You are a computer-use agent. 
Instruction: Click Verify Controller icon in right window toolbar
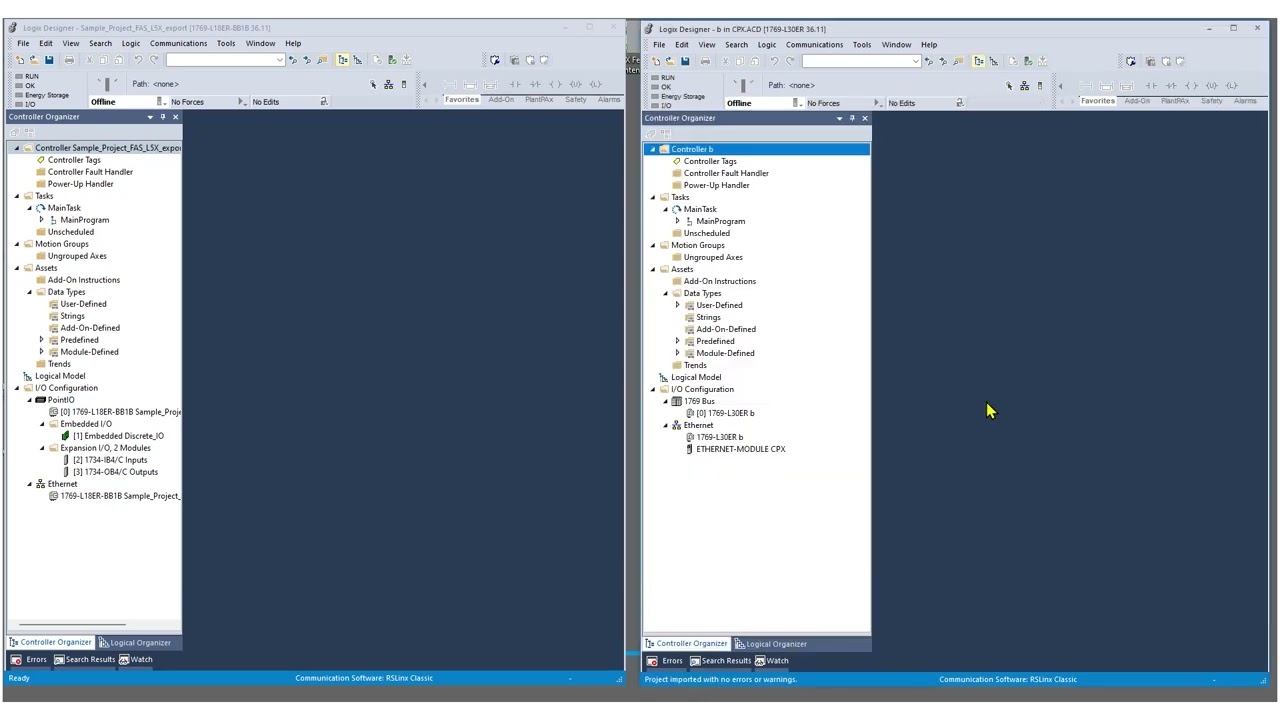click(1028, 61)
